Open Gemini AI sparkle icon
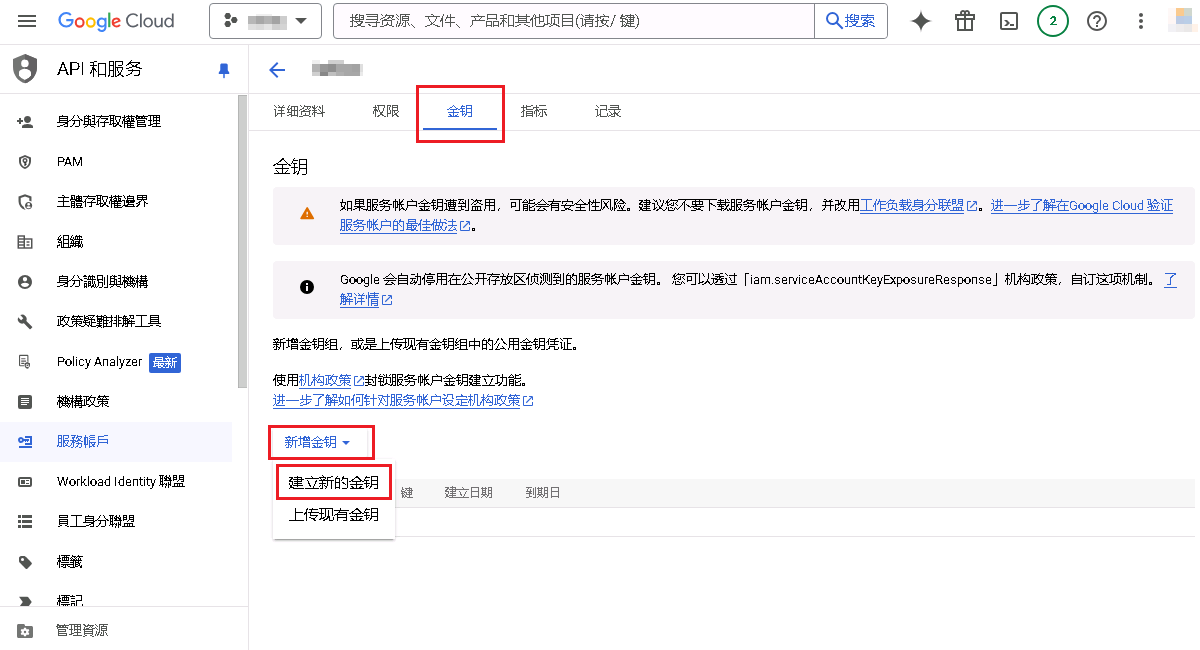The height and width of the screenshot is (650, 1200). (921, 21)
